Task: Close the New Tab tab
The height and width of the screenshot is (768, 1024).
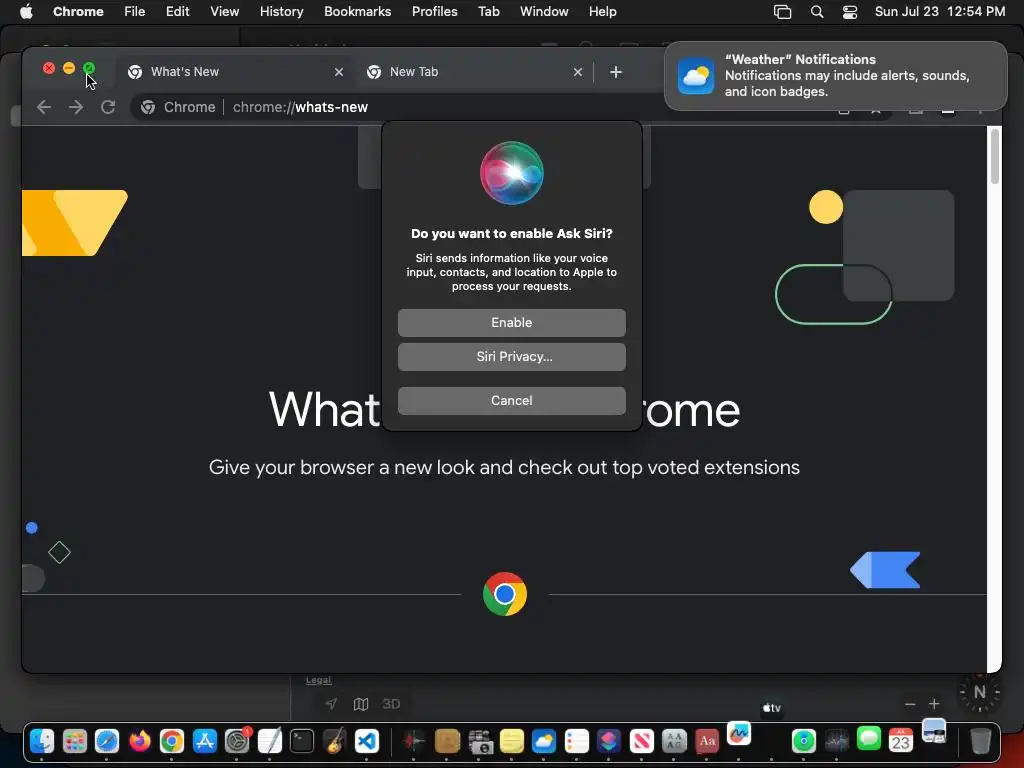Action: [577, 72]
